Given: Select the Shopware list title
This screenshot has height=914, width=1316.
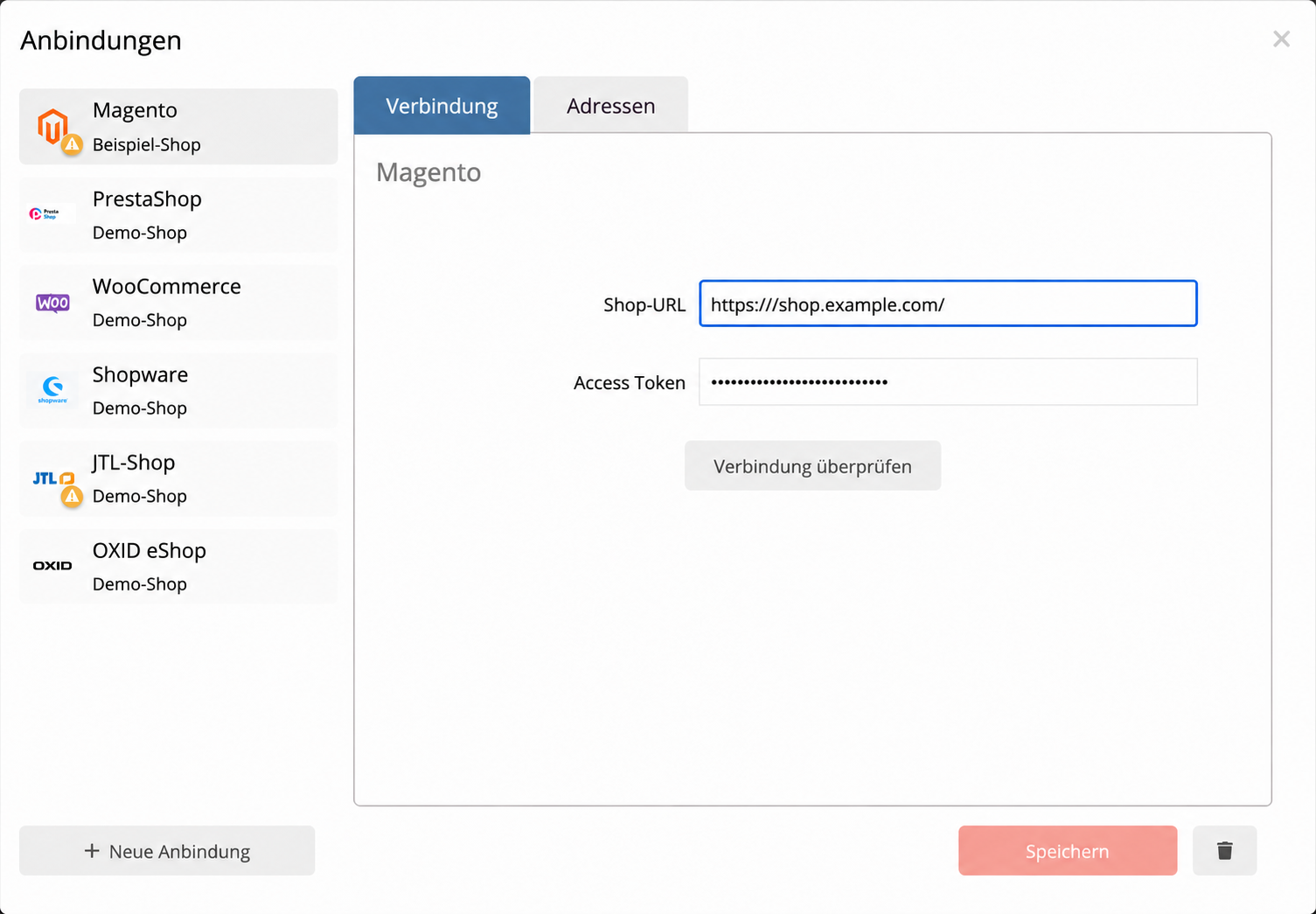Looking at the screenshot, I should (x=140, y=374).
